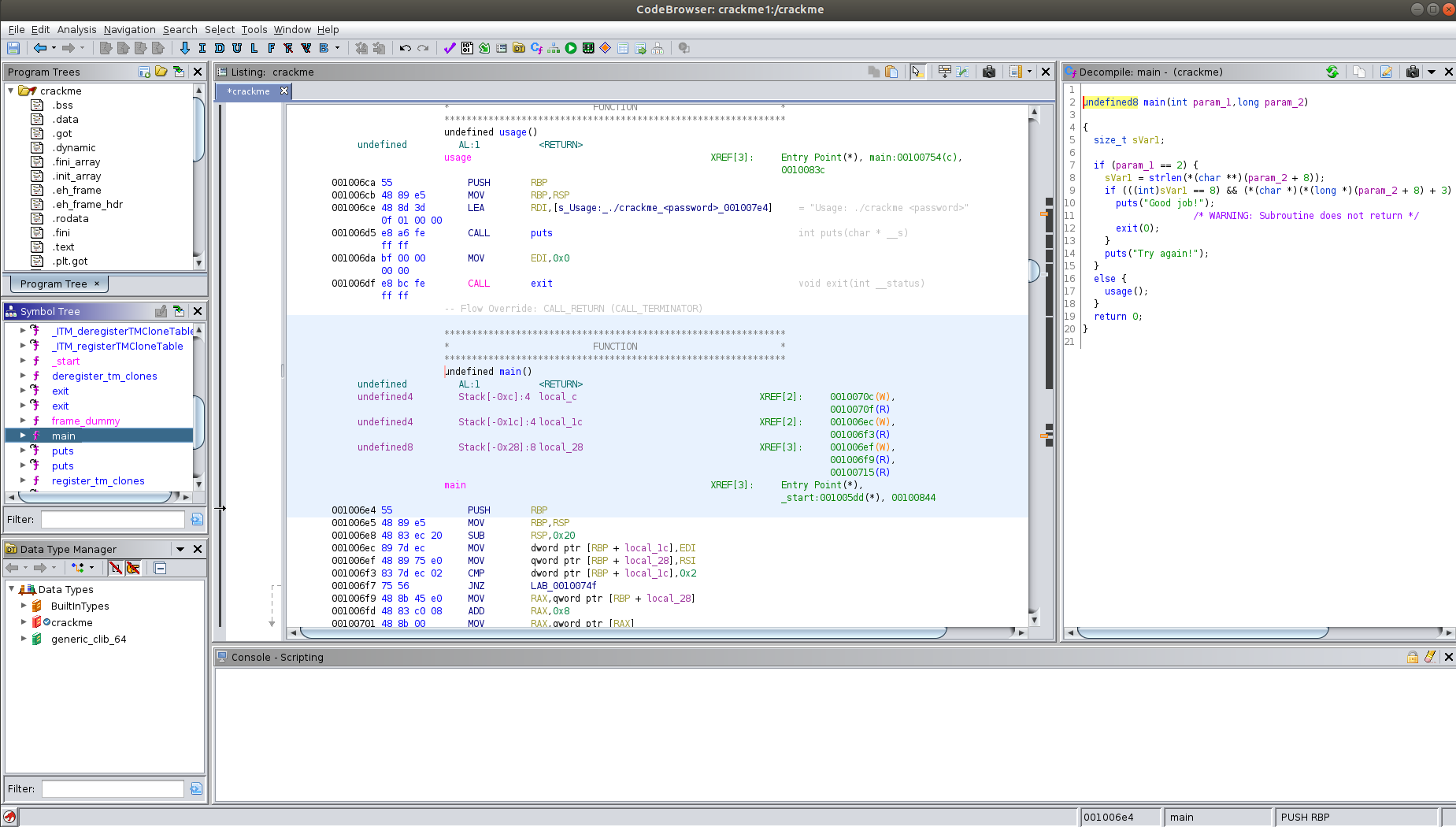
Task: Click the Listing horizontal scrollbar
Action: click(x=624, y=632)
